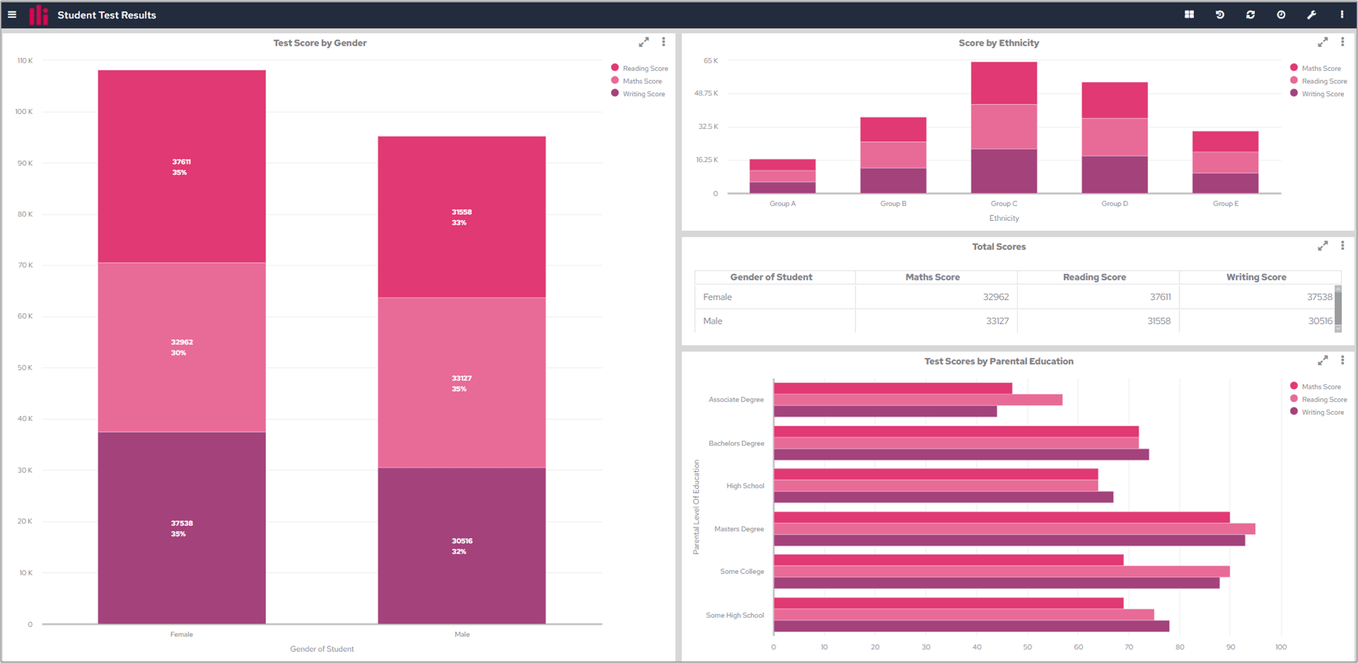Viewport: 1358px width, 663px height.
Task: Toggle Writing Score legend in Parental Education chart
Action: pyautogui.click(x=1318, y=412)
